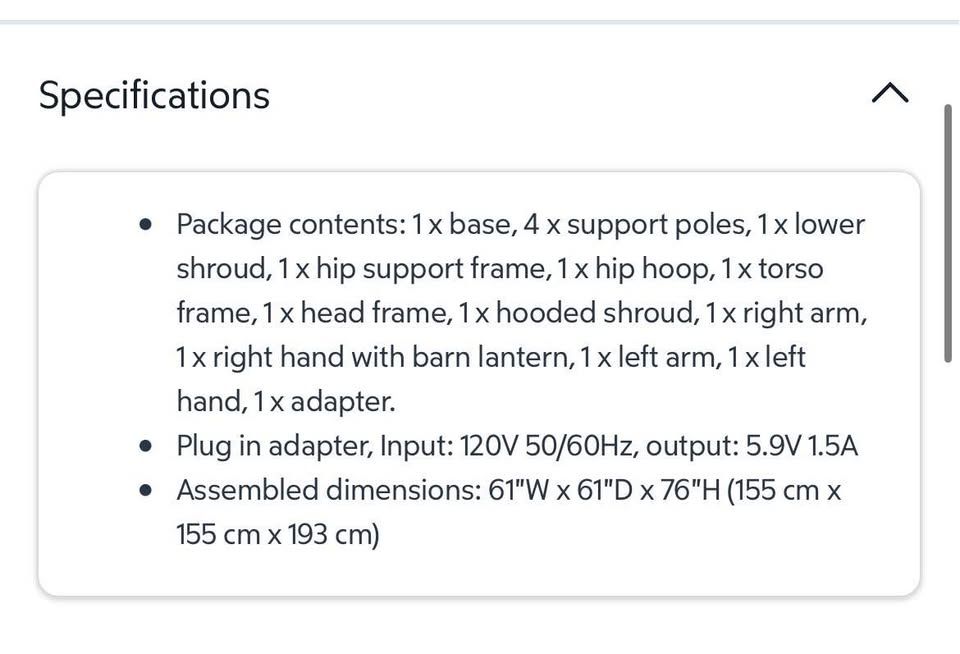The height and width of the screenshot is (654, 960).
Task: Click the bullet dot beside Plug in adapter
Action: pyautogui.click(x=145, y=446)
